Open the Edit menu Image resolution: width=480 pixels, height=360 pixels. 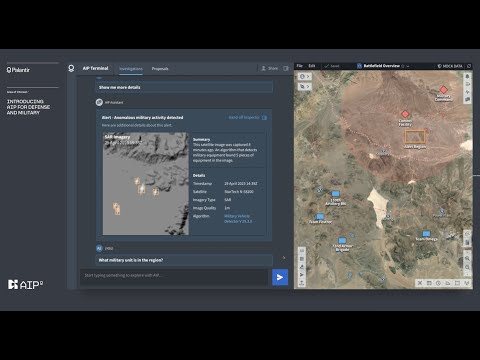(312, 66)
